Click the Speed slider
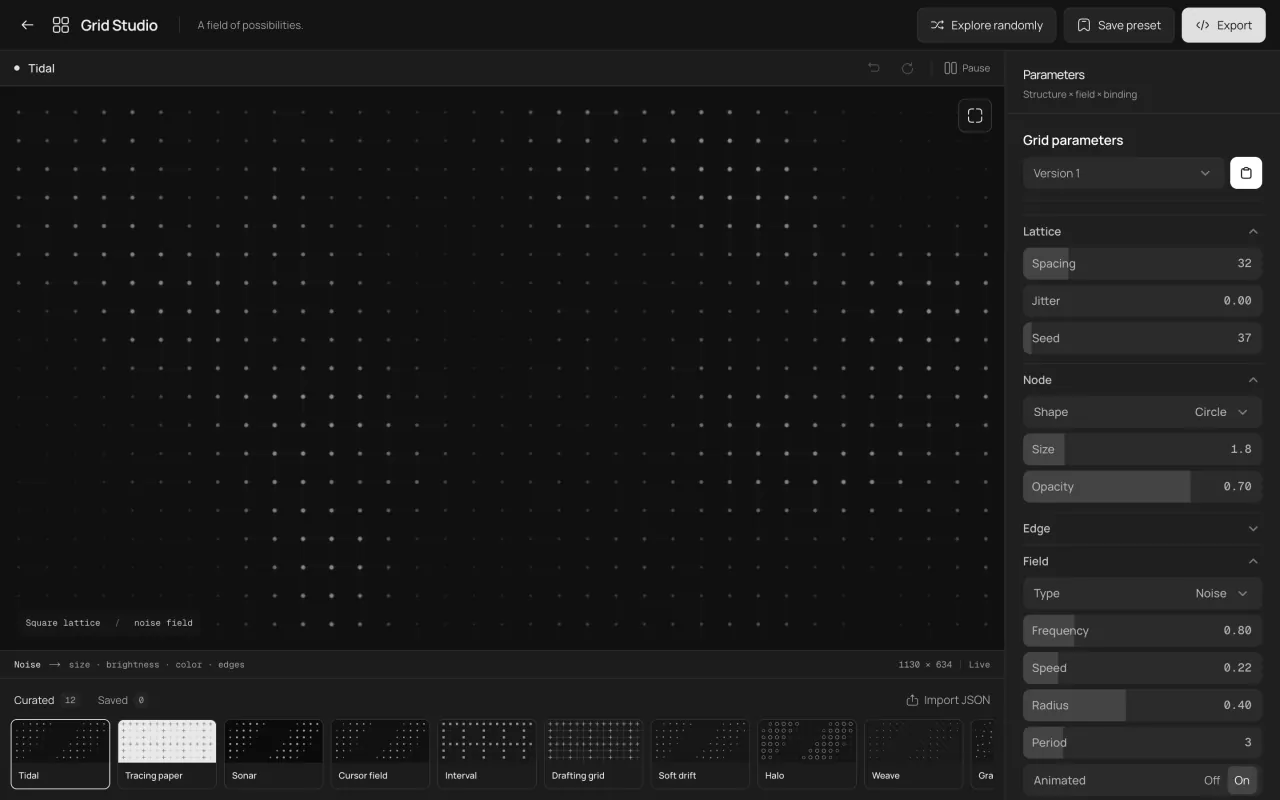Screen dimensions: 1280x800 tap(1142, 668)
